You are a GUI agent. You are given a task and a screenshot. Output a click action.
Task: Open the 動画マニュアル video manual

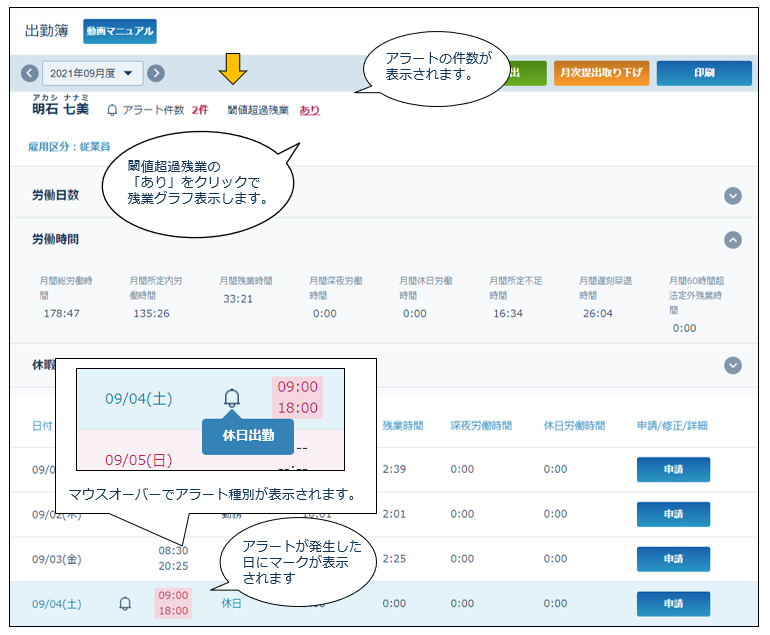coord(120,31)
